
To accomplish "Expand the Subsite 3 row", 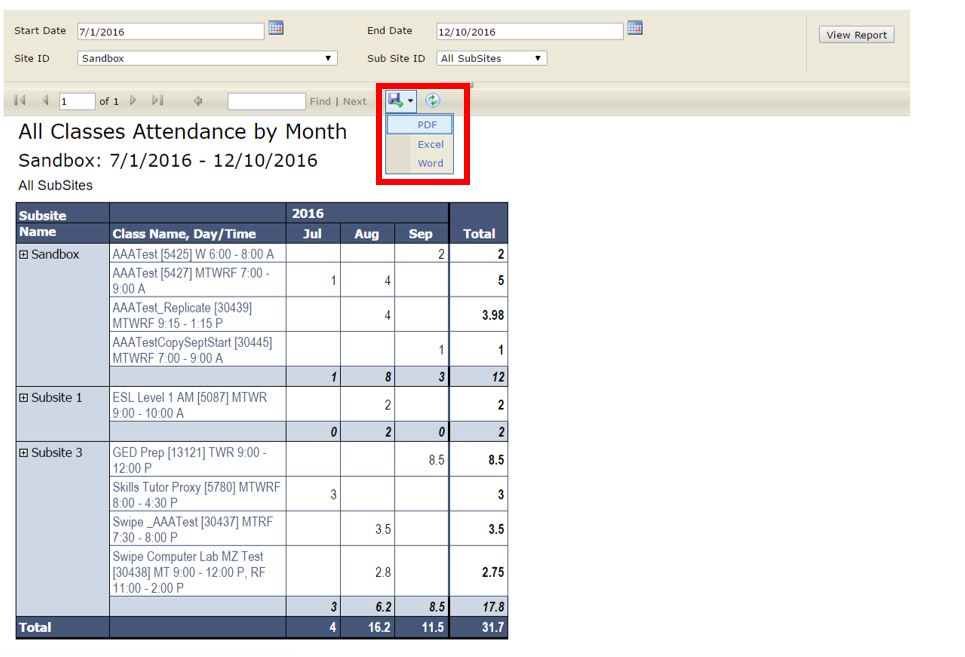I will click(24, 453).
